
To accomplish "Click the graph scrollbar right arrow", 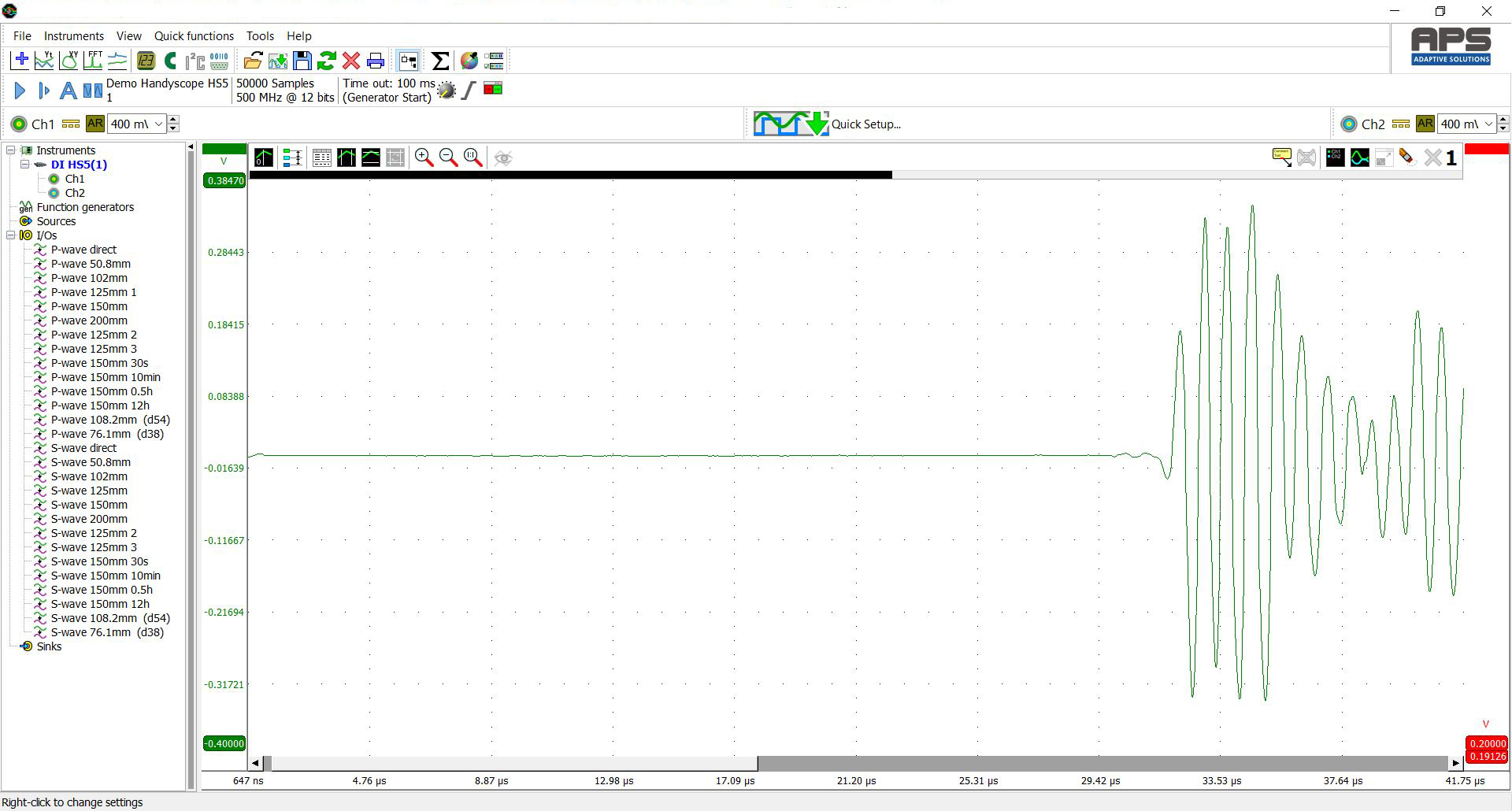I will coord(1455,763).
